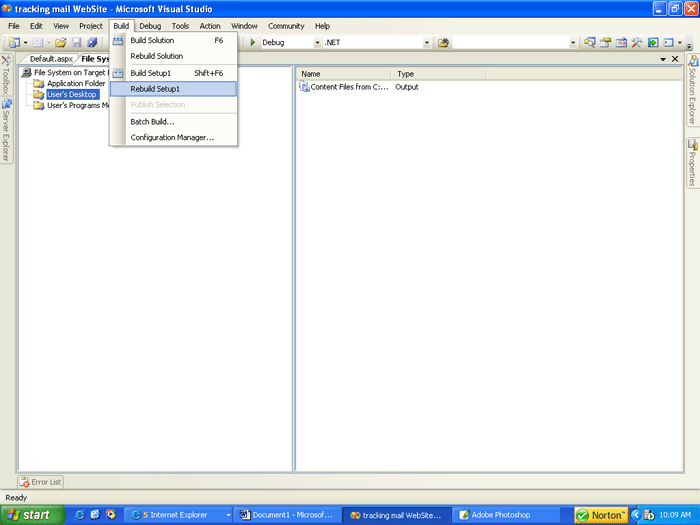Open the .NET platform dropdown
The image size is (700, 525).
coord(427,43)
